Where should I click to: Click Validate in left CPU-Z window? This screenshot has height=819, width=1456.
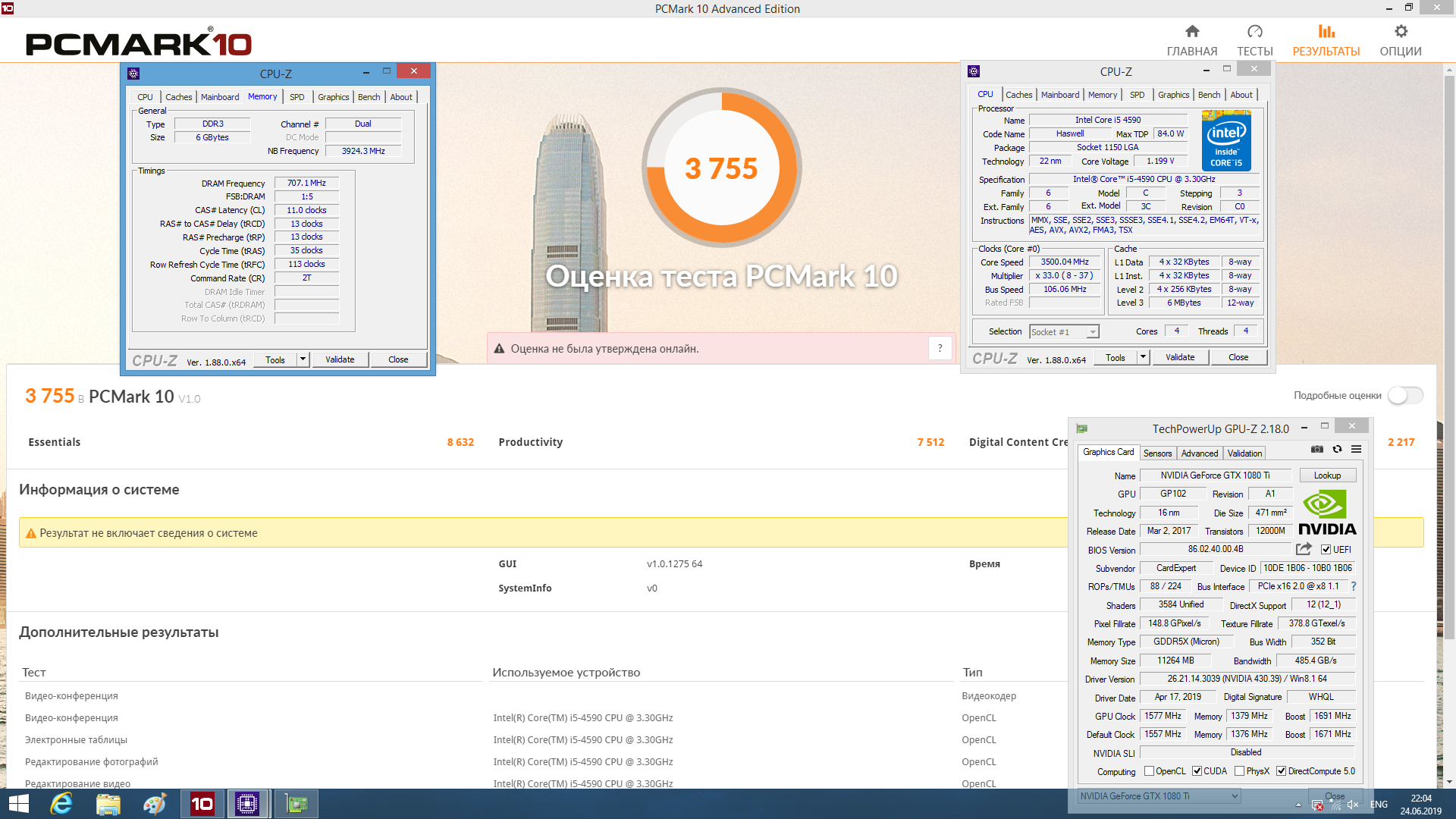pos(340,359)
